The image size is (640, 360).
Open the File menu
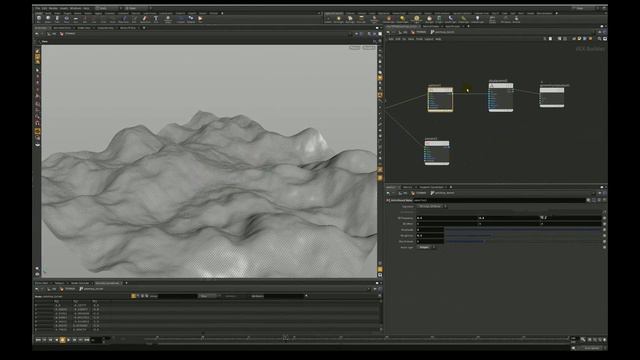coord(38,8)
